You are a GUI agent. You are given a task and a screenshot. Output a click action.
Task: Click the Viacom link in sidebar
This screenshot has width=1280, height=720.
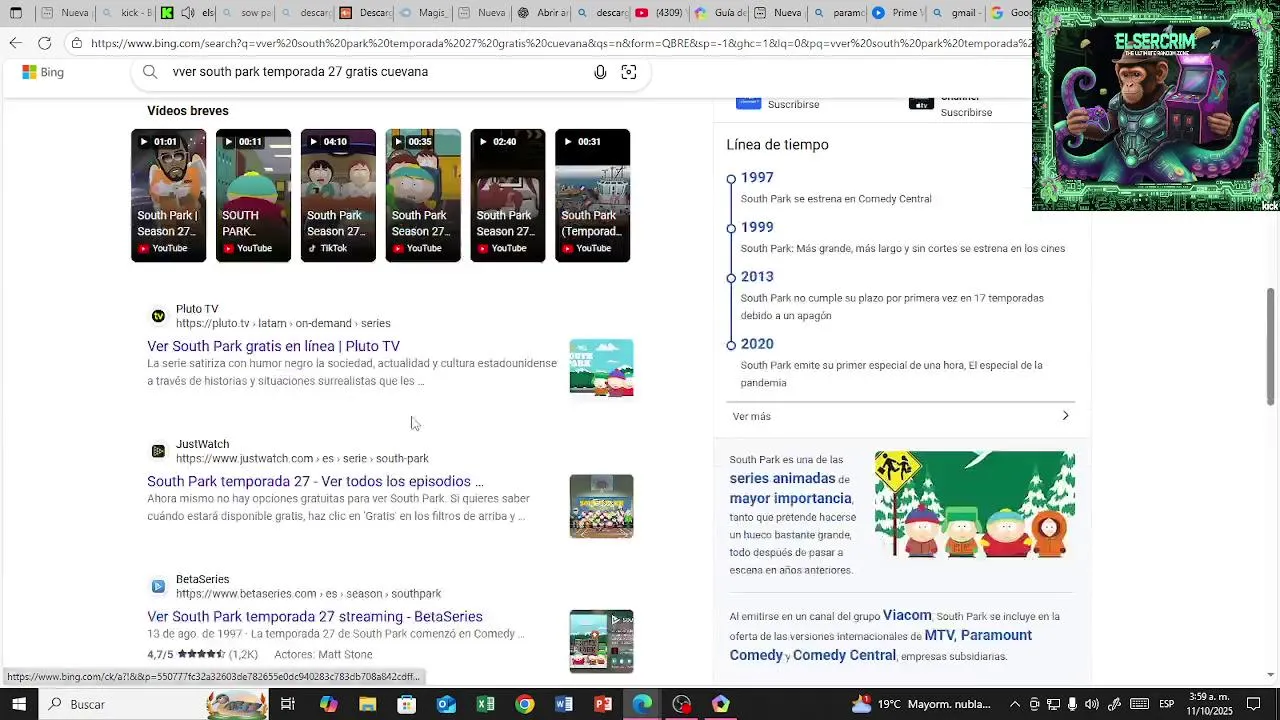[907, 616]
